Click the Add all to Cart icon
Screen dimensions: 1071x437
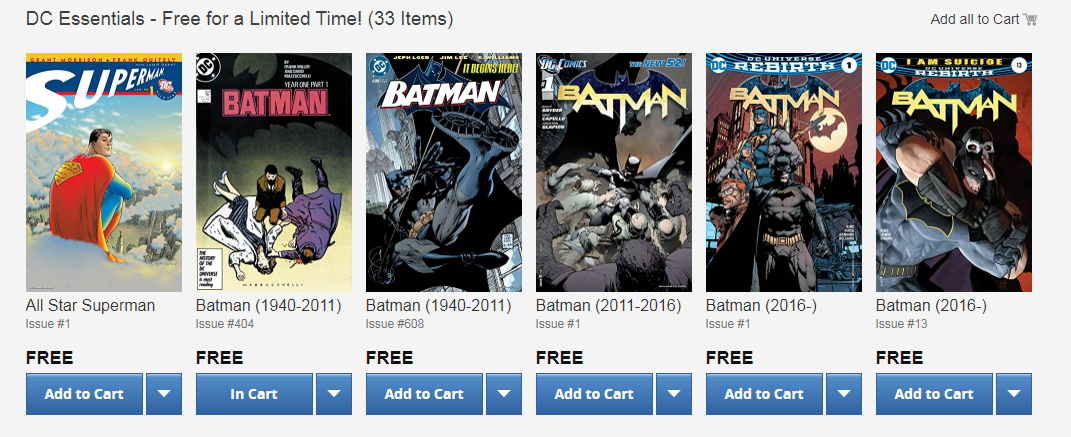pos(1031,20)
